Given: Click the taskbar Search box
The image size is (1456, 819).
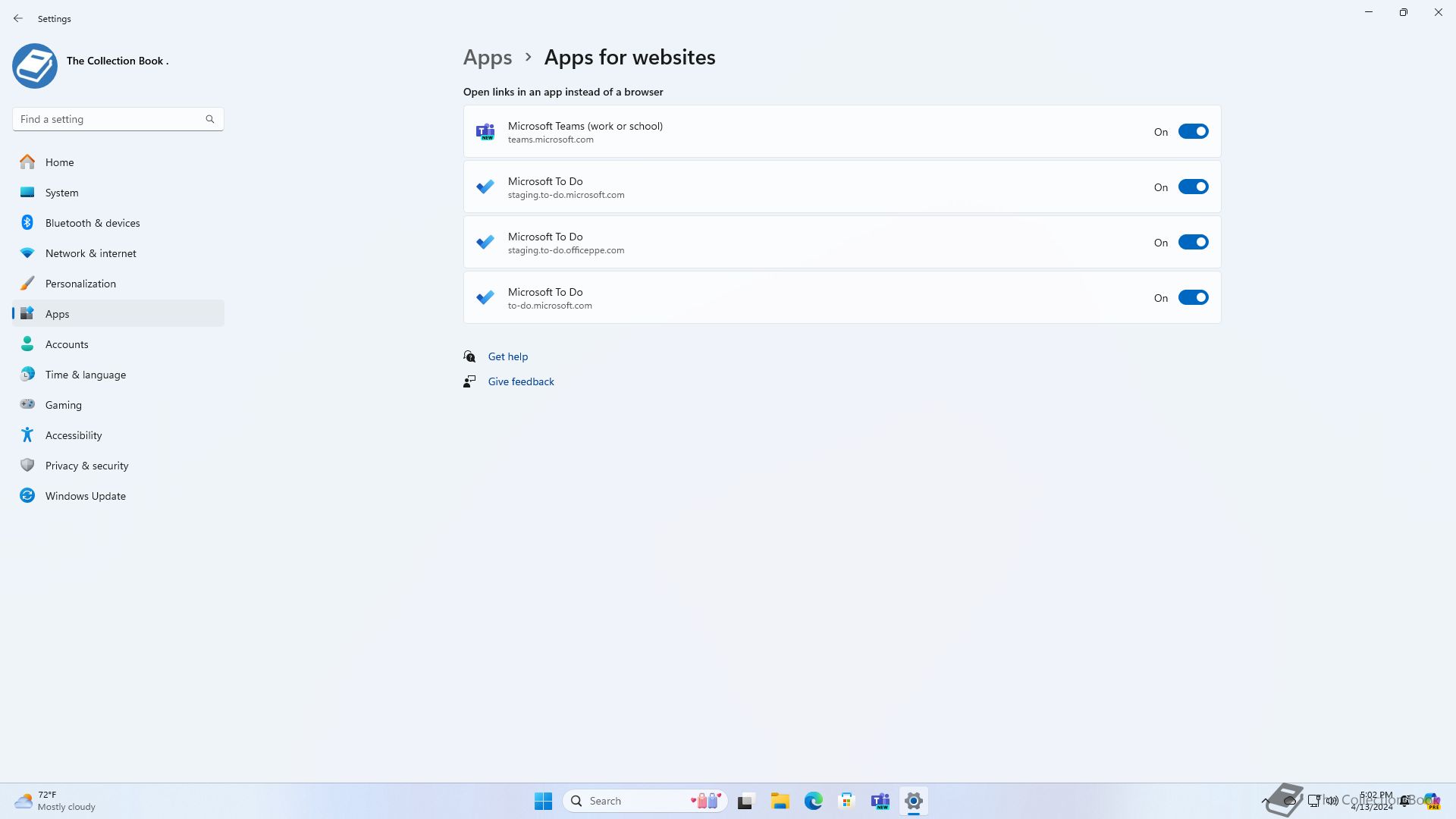Looking at the screenshot, I should (x=645, y=801).
